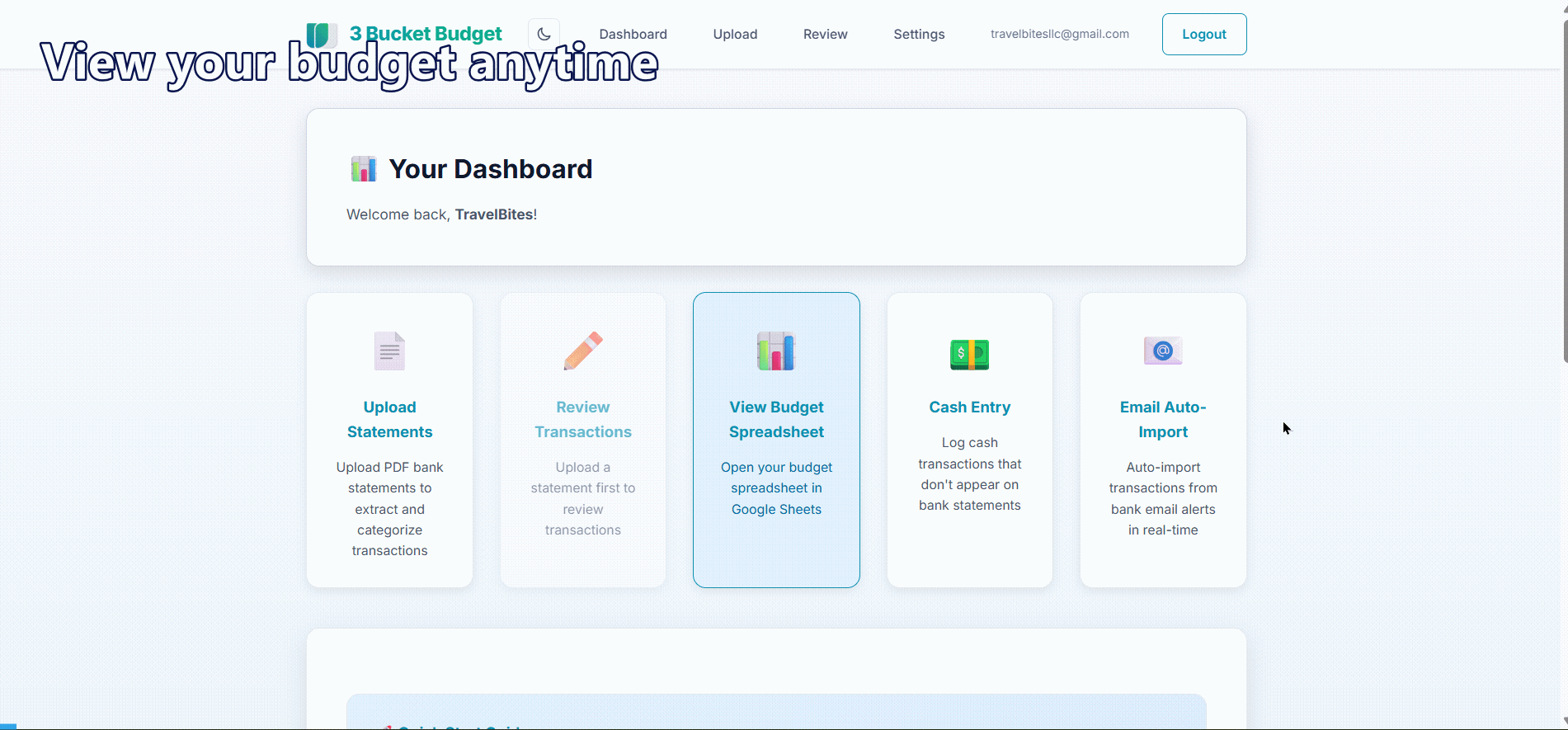
Task: Click the 3 Bucket Budget brand title
Action: (426, 34)
